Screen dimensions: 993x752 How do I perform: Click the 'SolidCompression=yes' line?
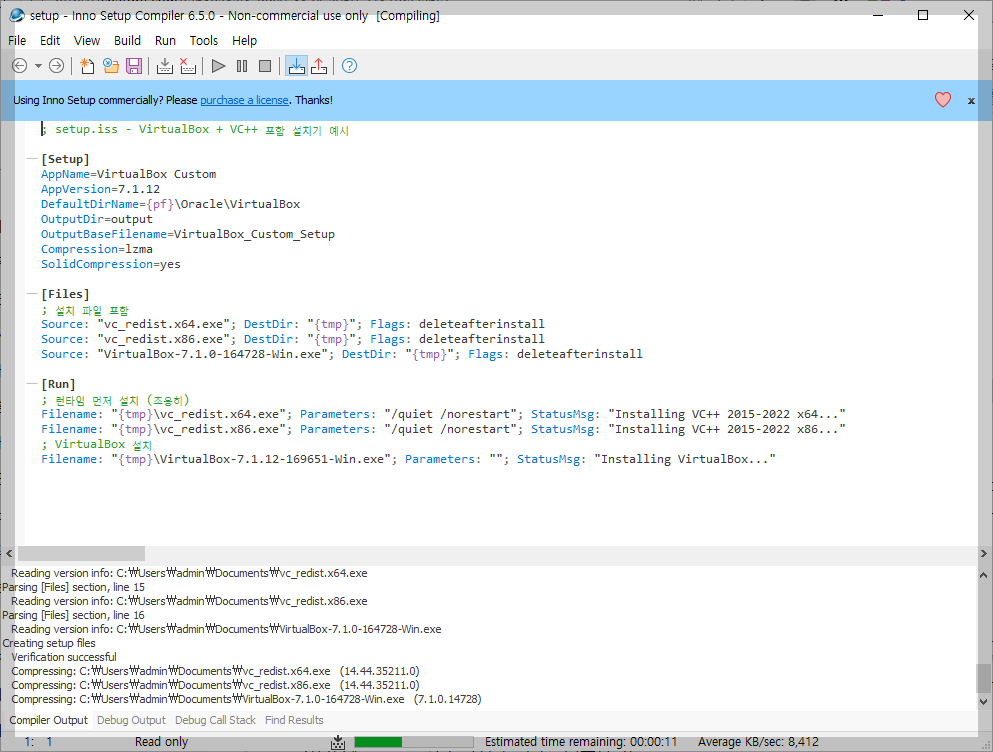[111, 264]
